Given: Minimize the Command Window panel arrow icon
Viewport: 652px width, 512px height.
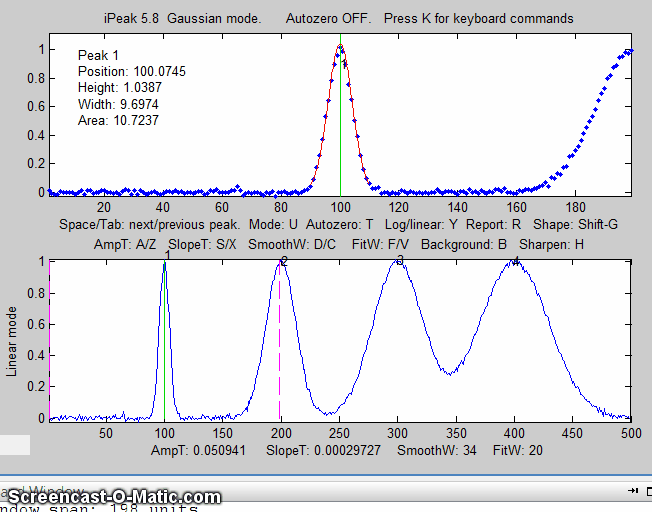Looking at the screenshot, I should tap(632, 491).
